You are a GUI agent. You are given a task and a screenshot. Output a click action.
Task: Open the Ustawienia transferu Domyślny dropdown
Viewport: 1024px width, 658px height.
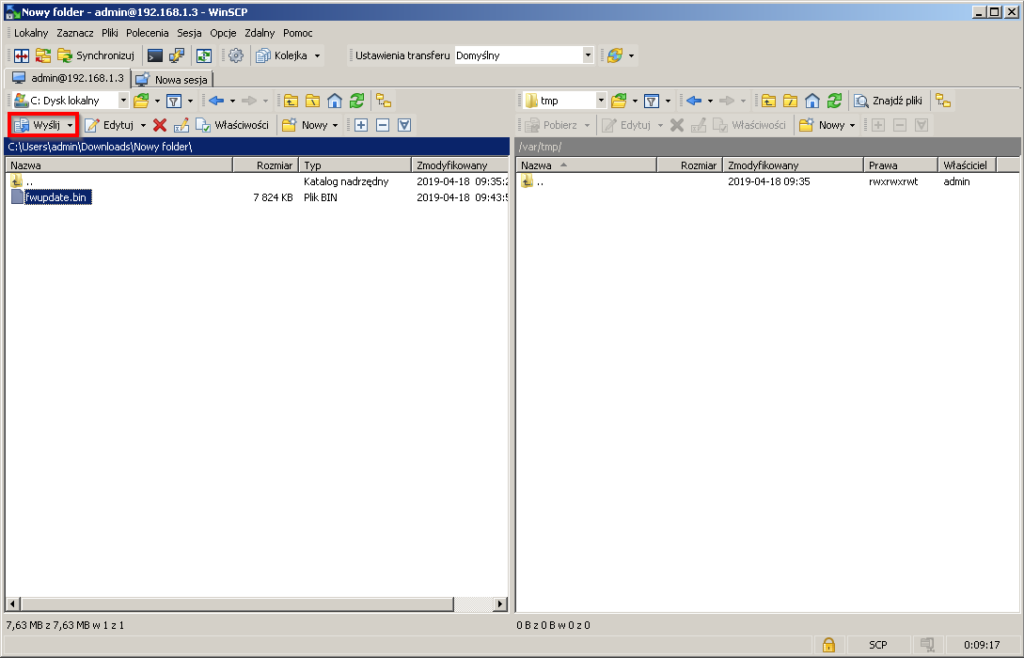[x=587, y=55]
